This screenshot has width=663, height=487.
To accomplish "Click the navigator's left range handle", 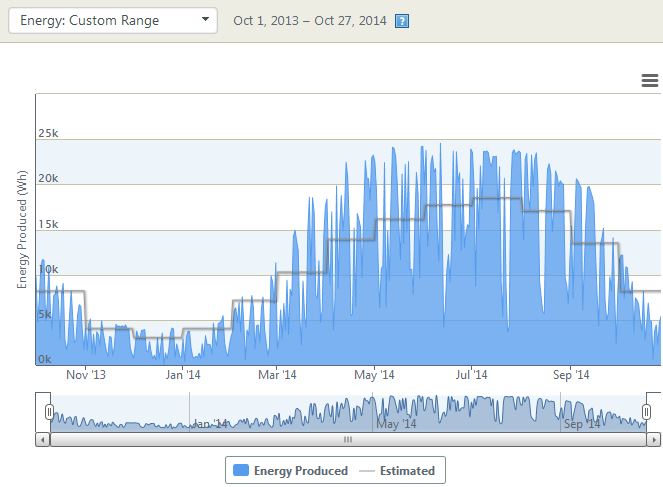I will point(49,412).
